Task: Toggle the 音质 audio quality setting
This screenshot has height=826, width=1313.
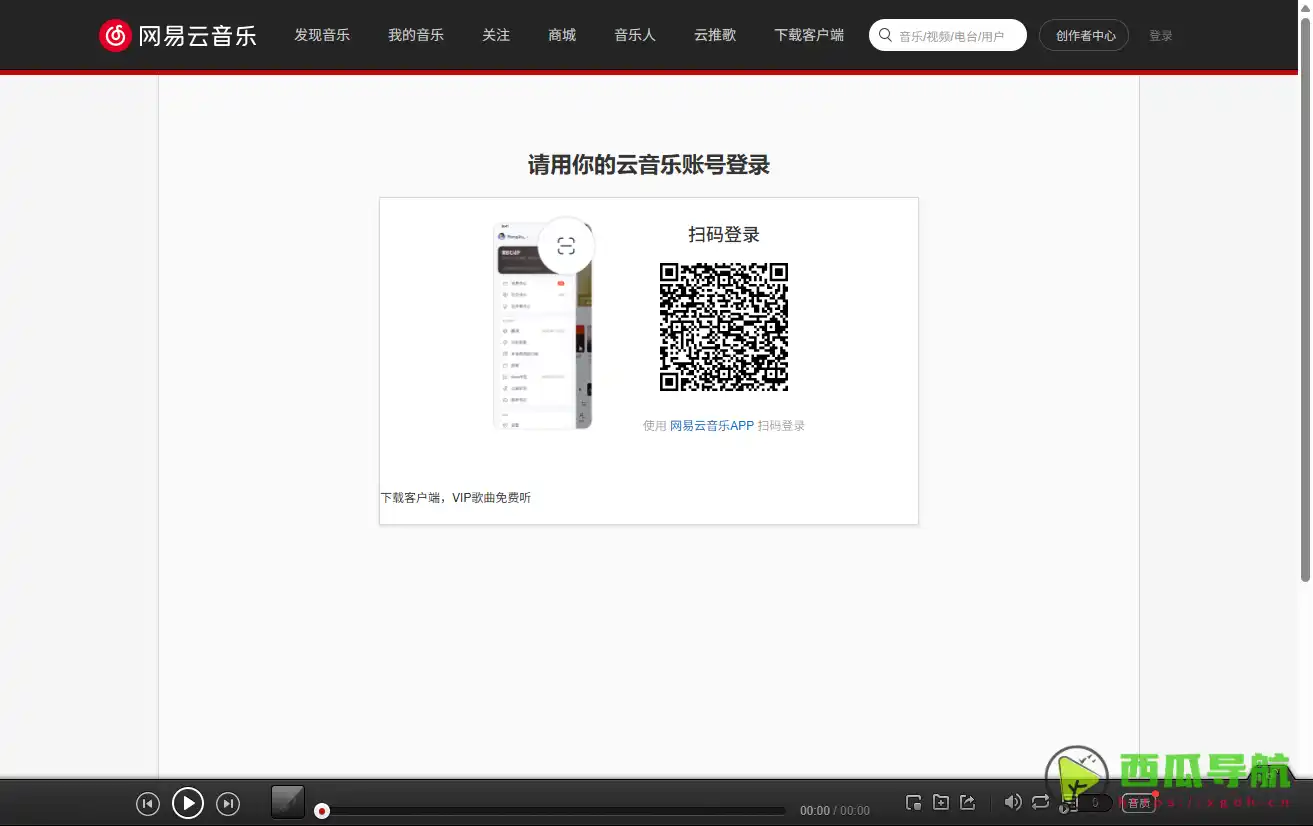Action: coord(1138,803)
